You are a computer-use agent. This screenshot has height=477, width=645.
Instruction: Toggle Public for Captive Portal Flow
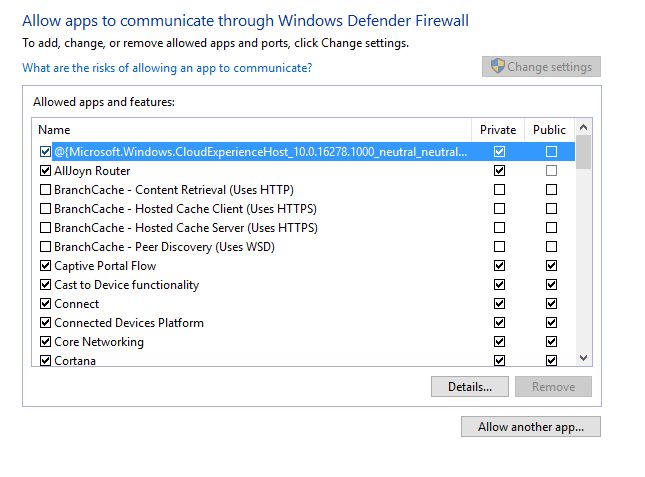click(x=551, y=266)
